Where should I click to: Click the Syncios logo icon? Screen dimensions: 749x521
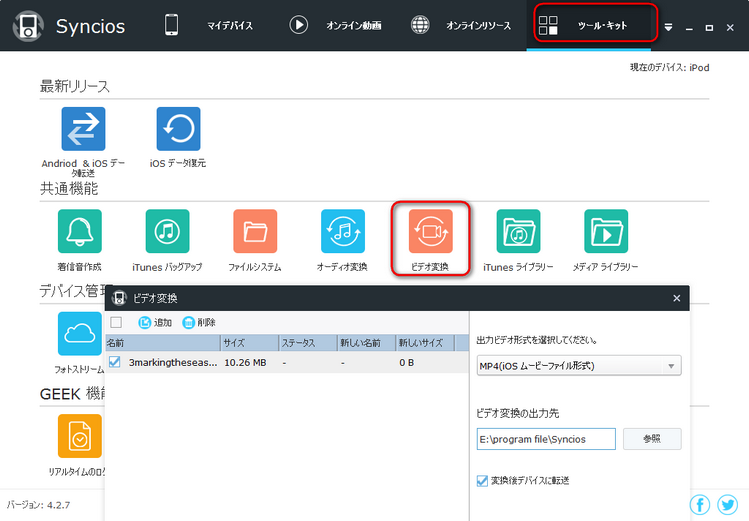[x=28, y=26]
